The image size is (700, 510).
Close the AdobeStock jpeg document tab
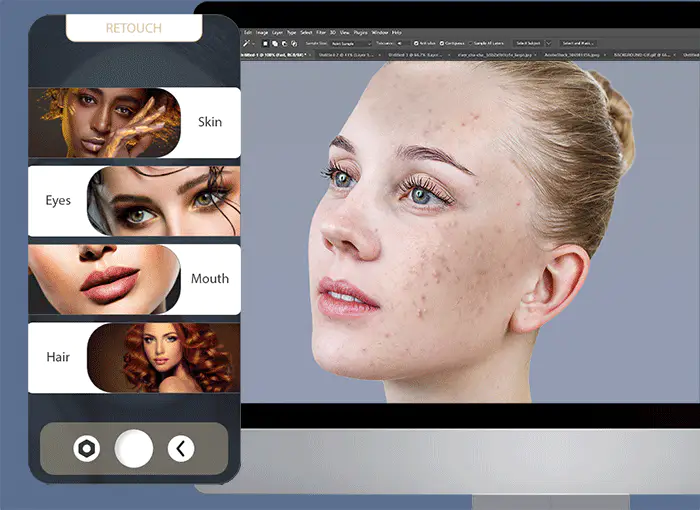[x=605, y=55]
